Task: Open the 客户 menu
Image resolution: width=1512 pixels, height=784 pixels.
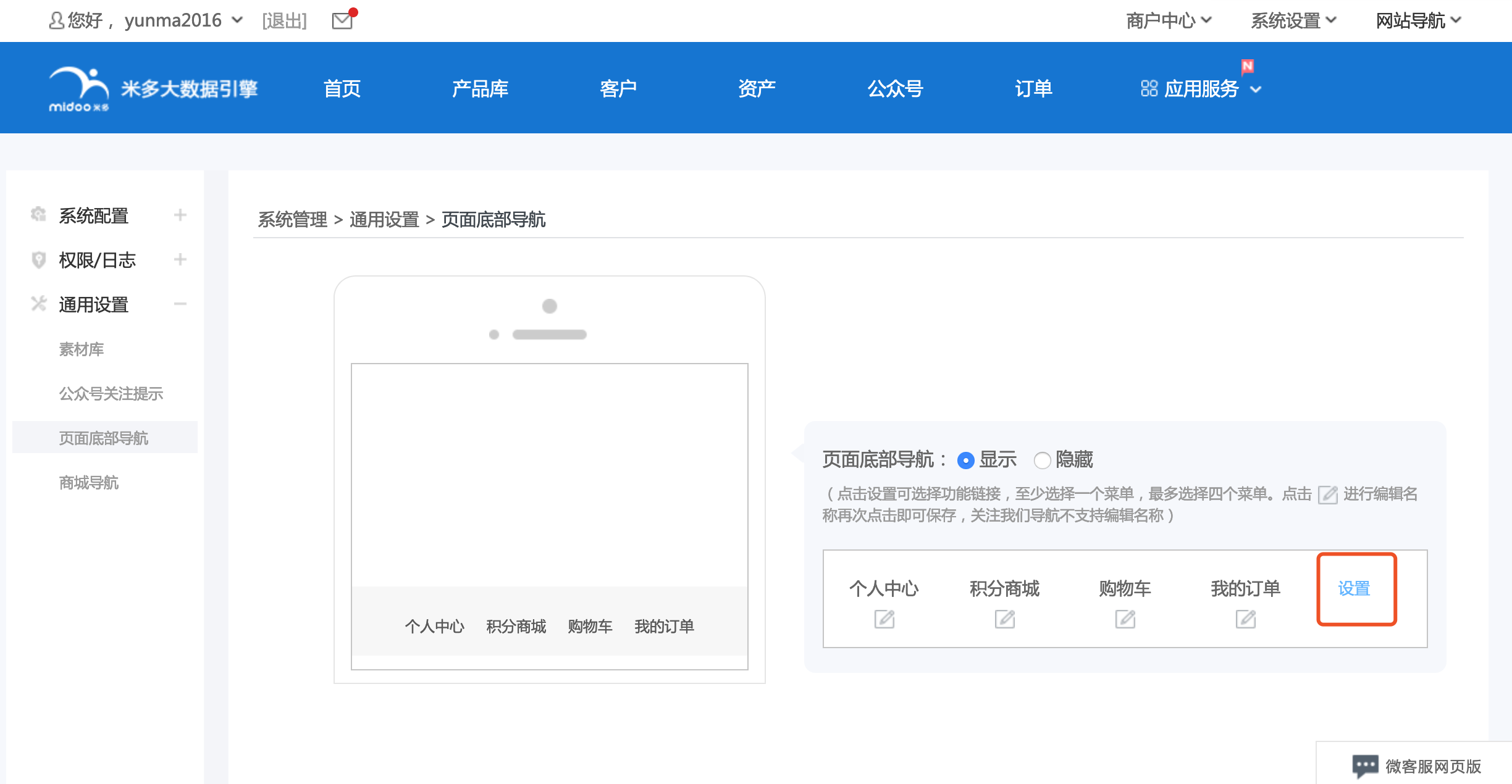Action: (618, 89)
